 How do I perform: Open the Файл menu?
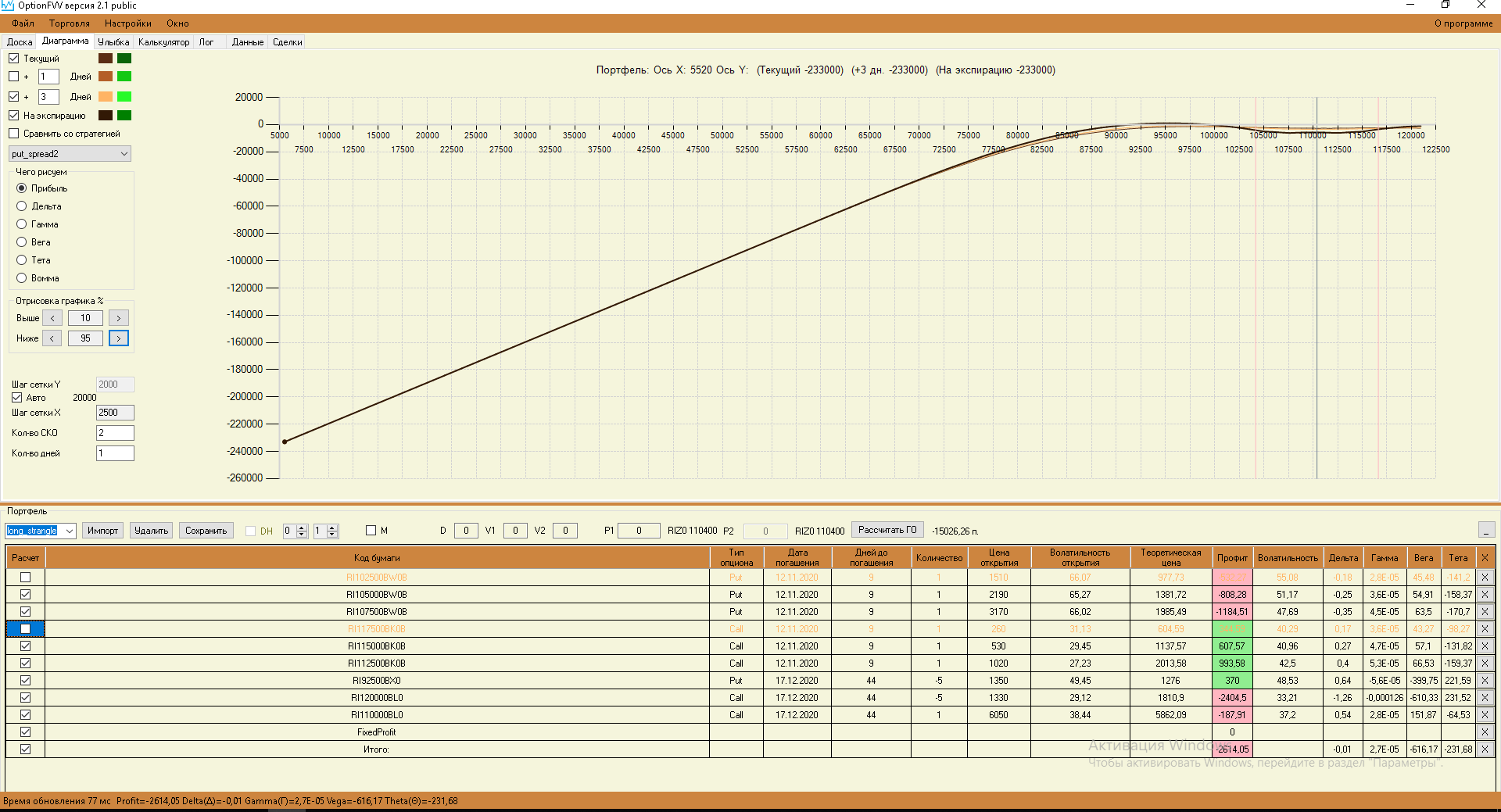coord(23,23)
